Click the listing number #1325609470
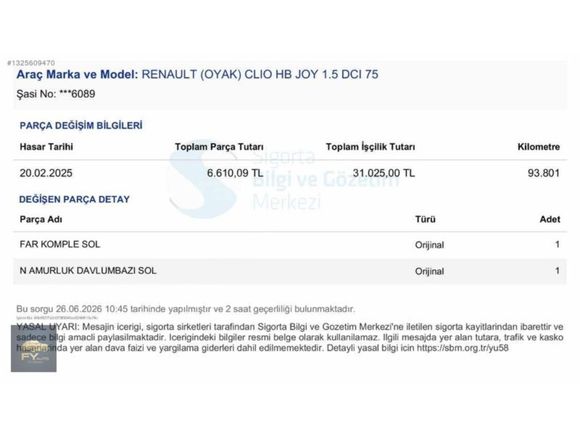 [x=31, y=63]
